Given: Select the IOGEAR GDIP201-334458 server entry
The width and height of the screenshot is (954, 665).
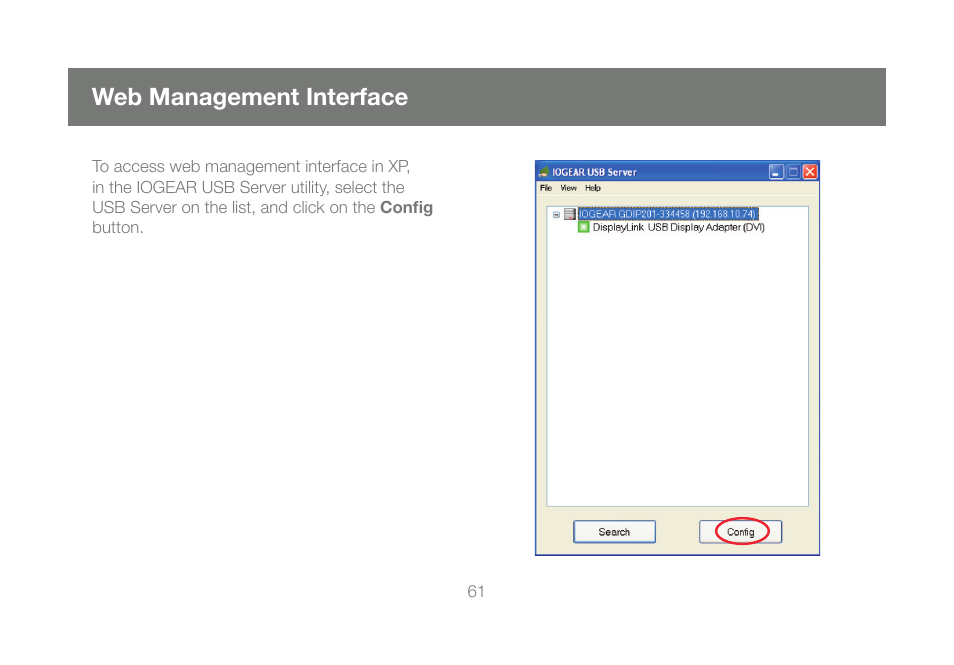Looking at the screenshot, I should [x=667, y=214].
